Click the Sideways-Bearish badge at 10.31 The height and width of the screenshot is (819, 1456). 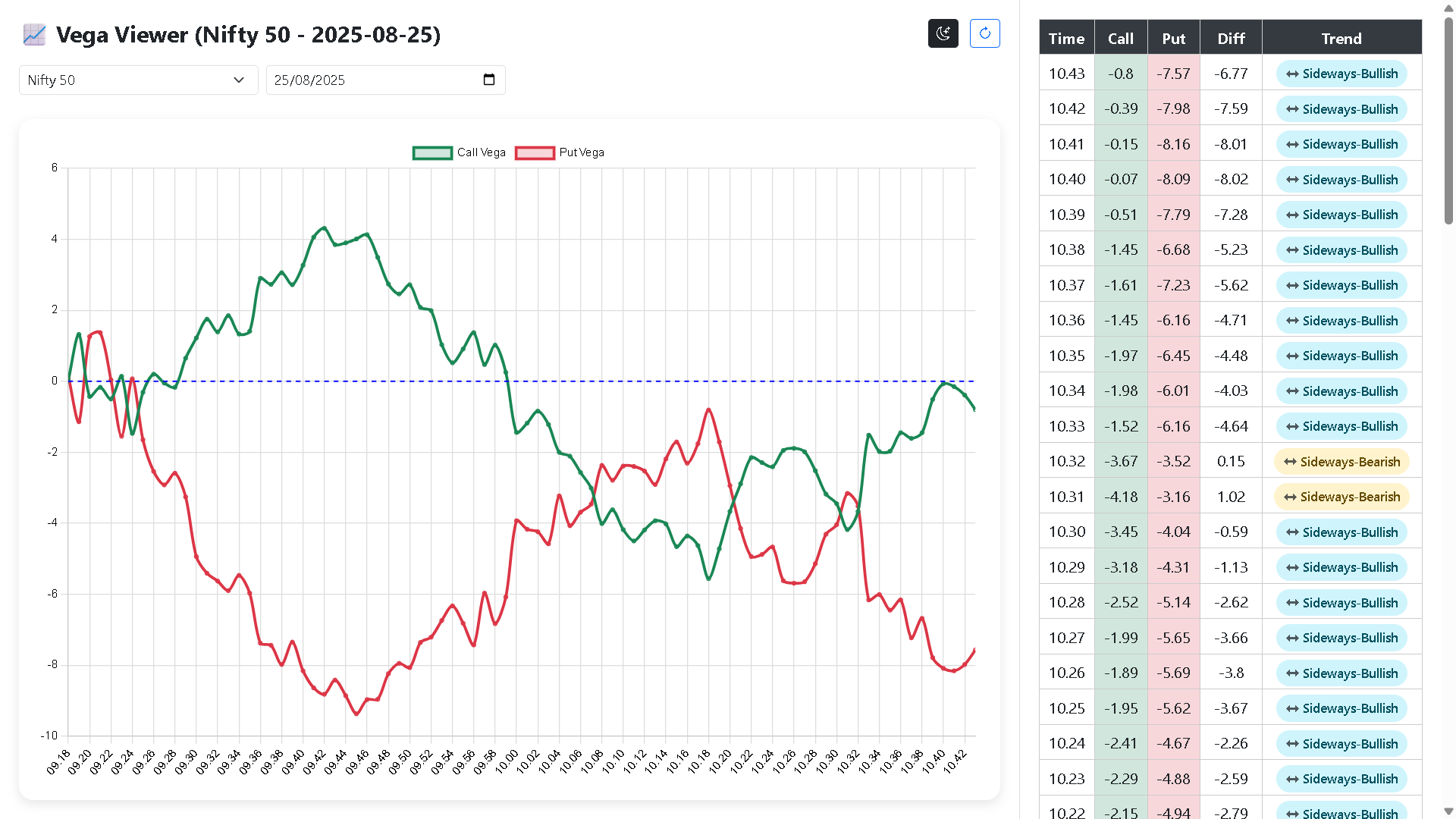point(1341,497)
